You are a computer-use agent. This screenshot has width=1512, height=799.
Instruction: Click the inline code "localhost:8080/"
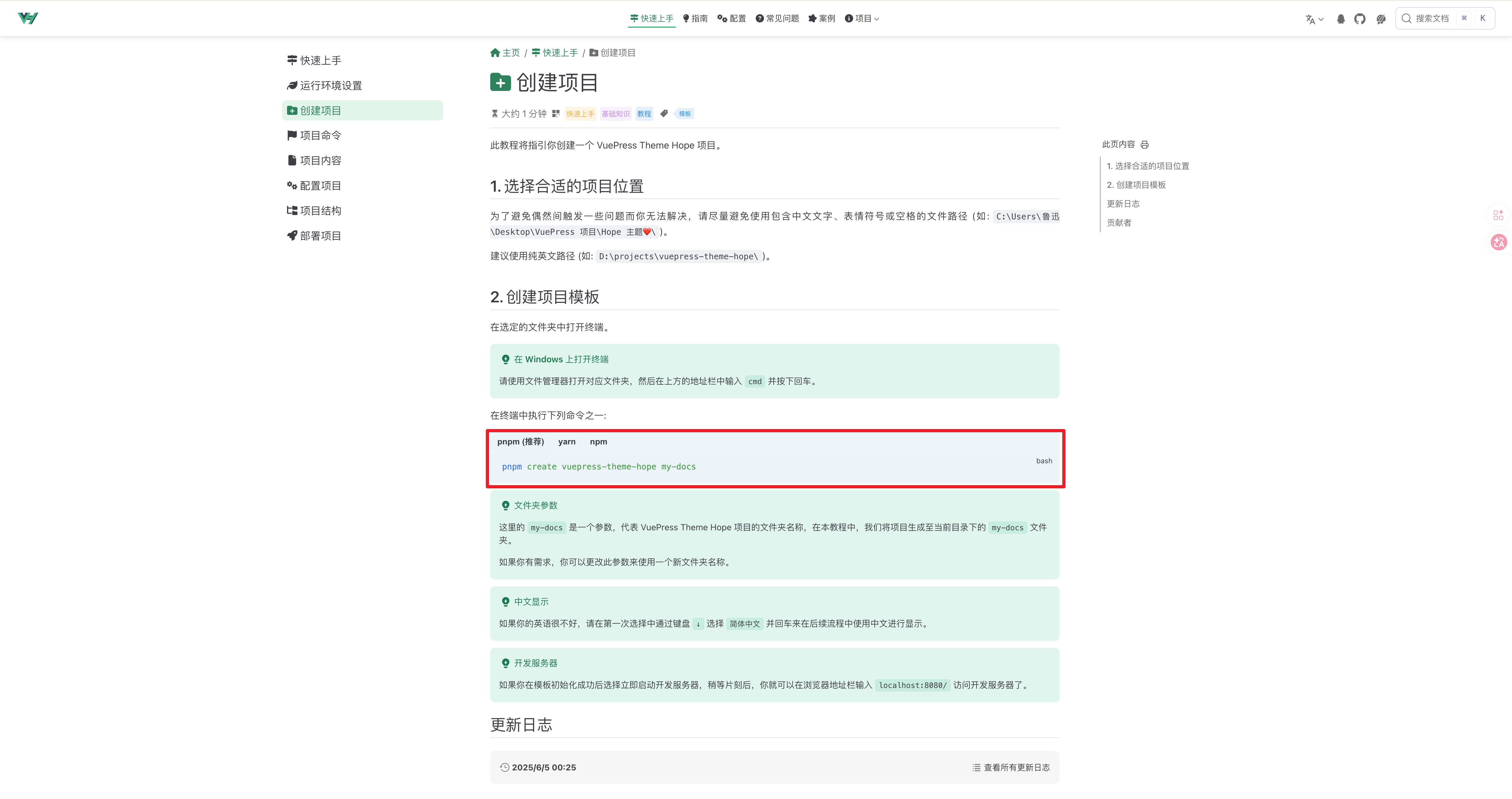[x=913, y=685]
